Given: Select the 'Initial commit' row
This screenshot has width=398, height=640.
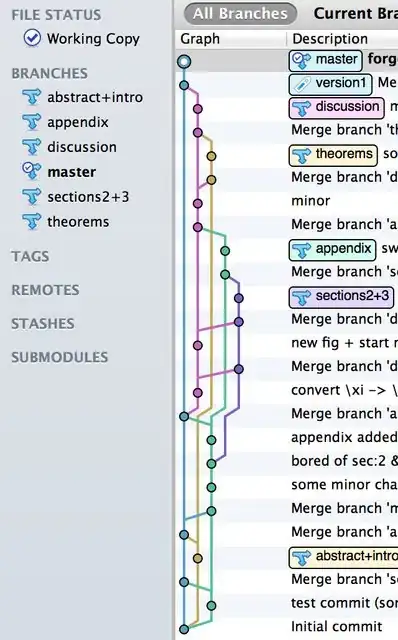Looking at the screenshot, I should 287,627.
